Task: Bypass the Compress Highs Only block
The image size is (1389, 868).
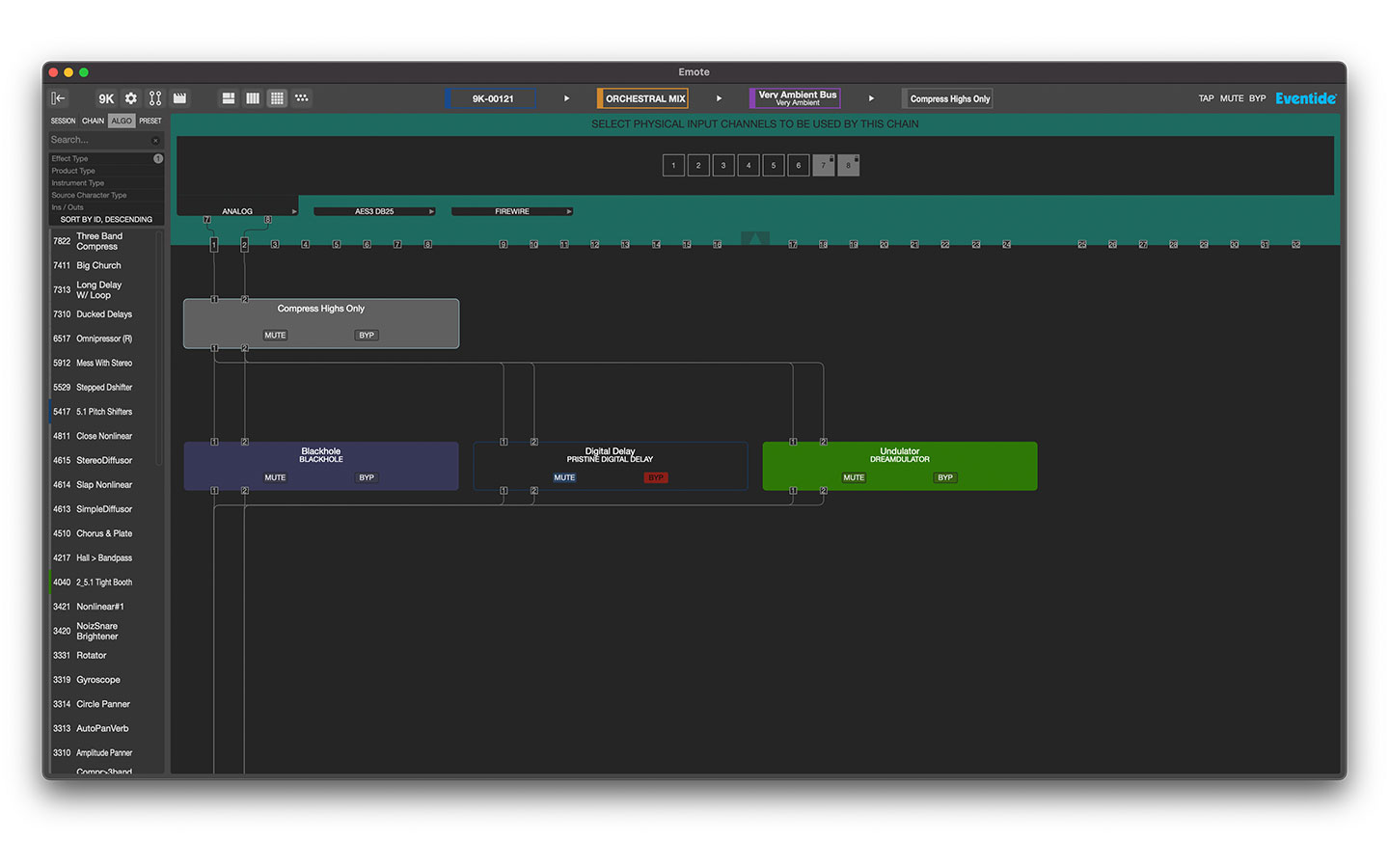Action: (x=367, y=336)
